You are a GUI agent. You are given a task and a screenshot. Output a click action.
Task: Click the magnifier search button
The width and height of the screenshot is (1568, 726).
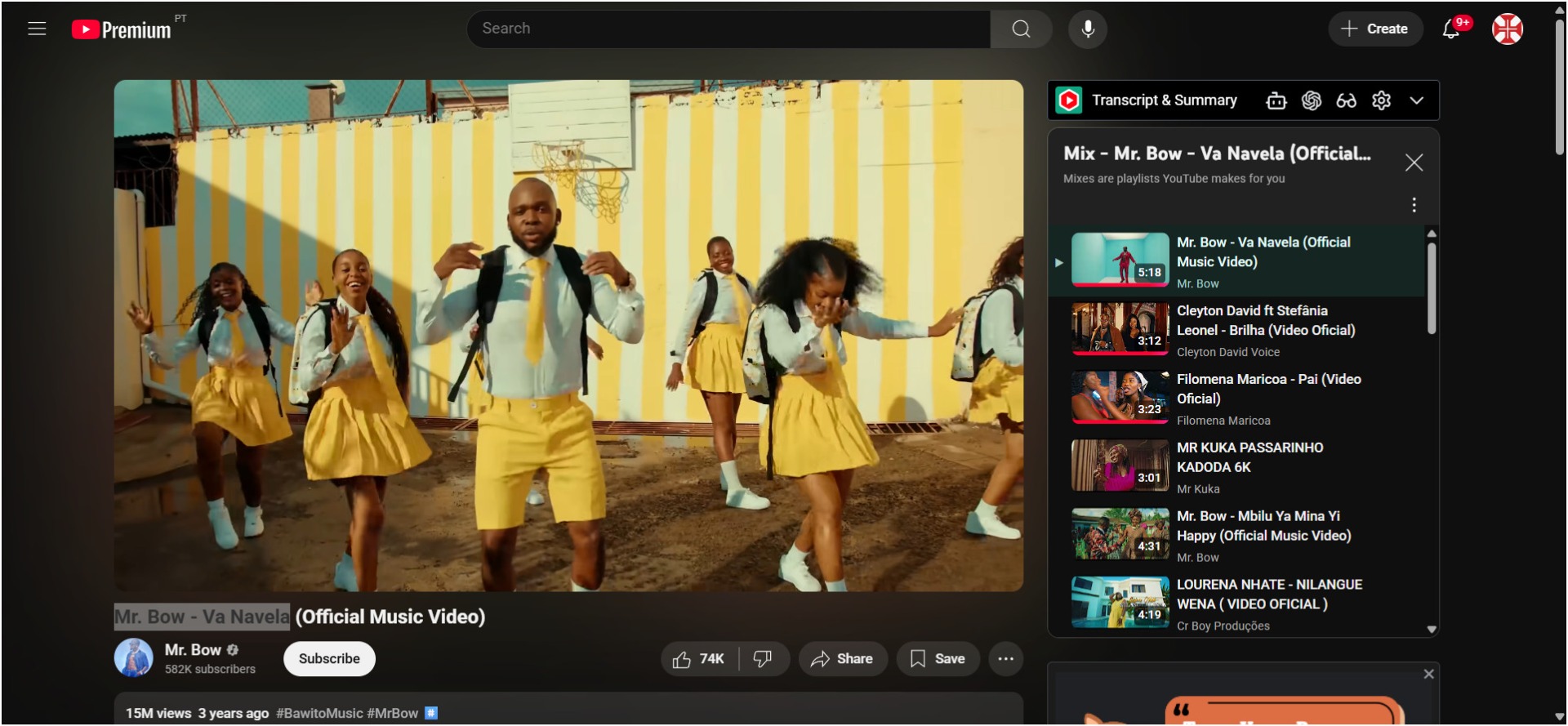pos(1021,29)
